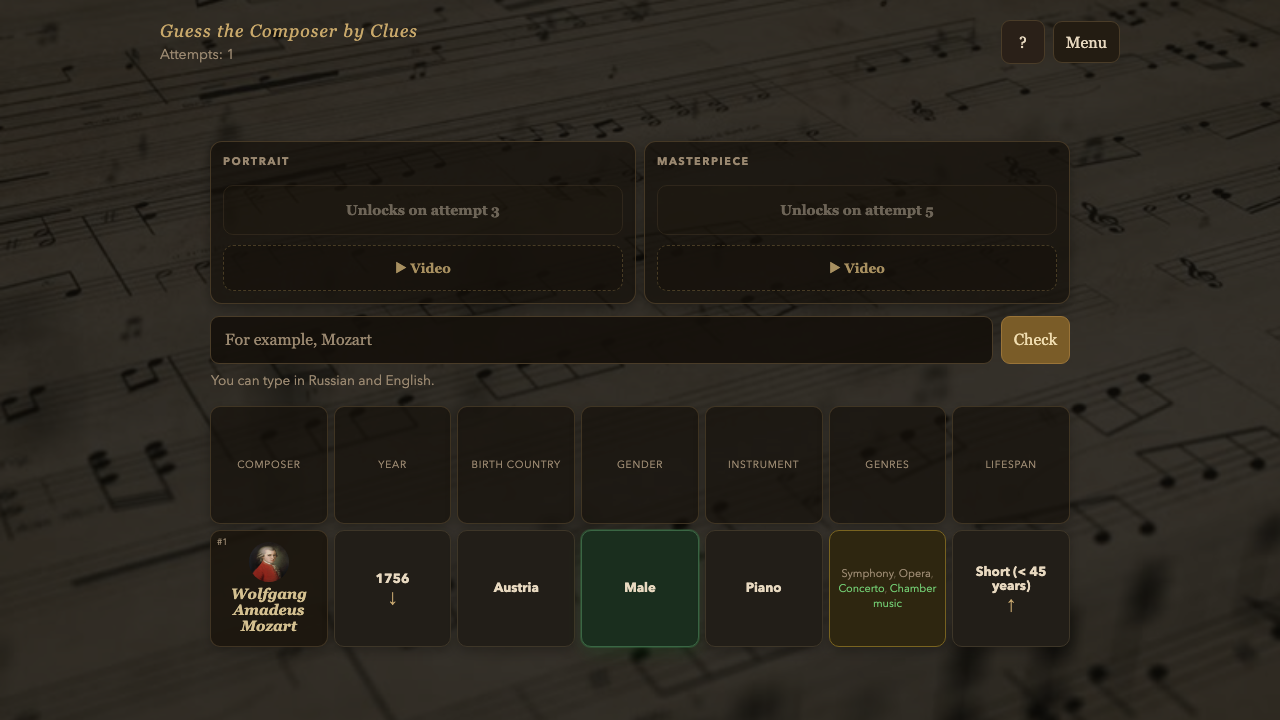Click the Piano instrument cell
Viewport: 1280px width, 720px height.
coord(763,588)
